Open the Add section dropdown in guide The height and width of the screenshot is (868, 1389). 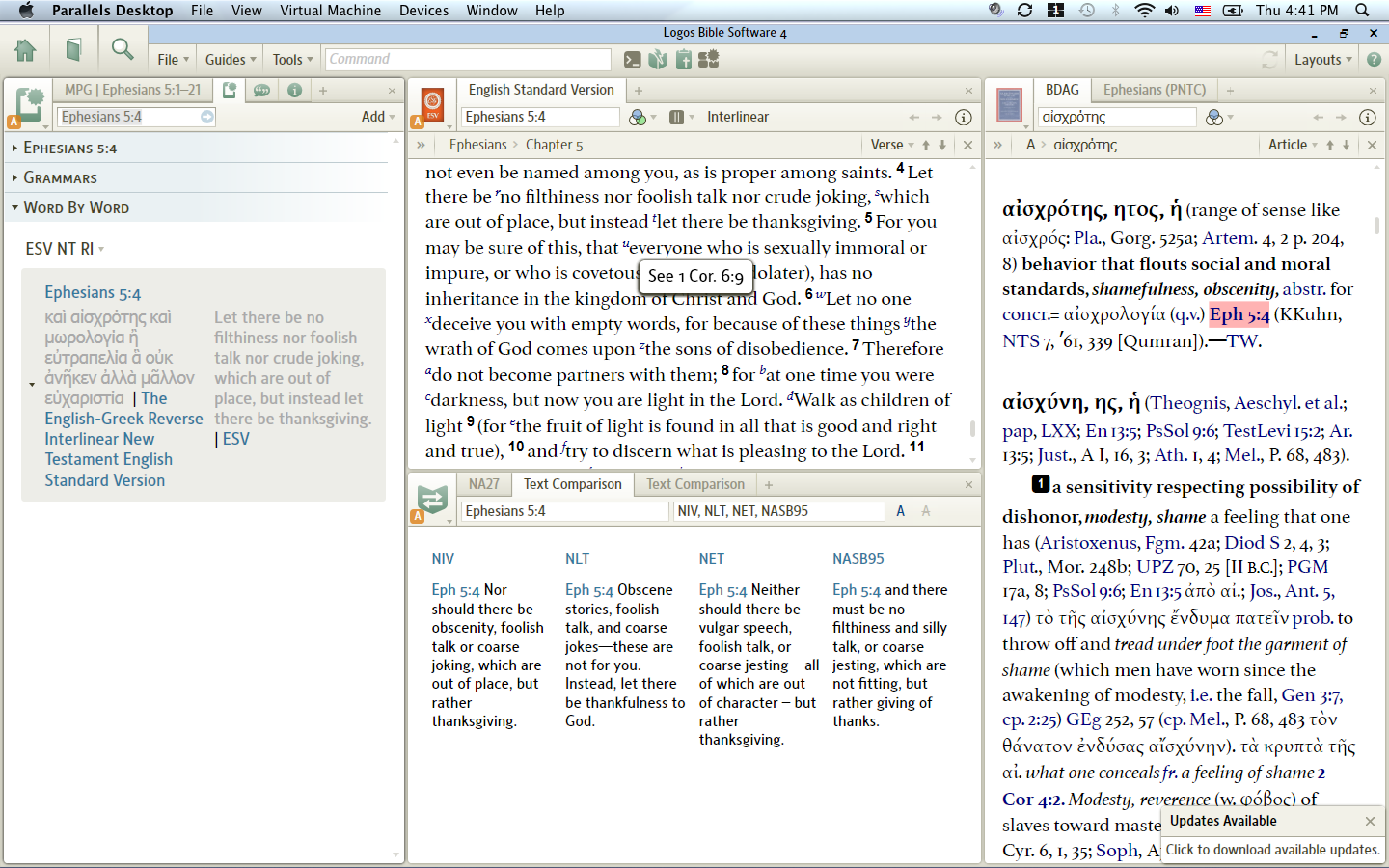click(x=378, y=117)
